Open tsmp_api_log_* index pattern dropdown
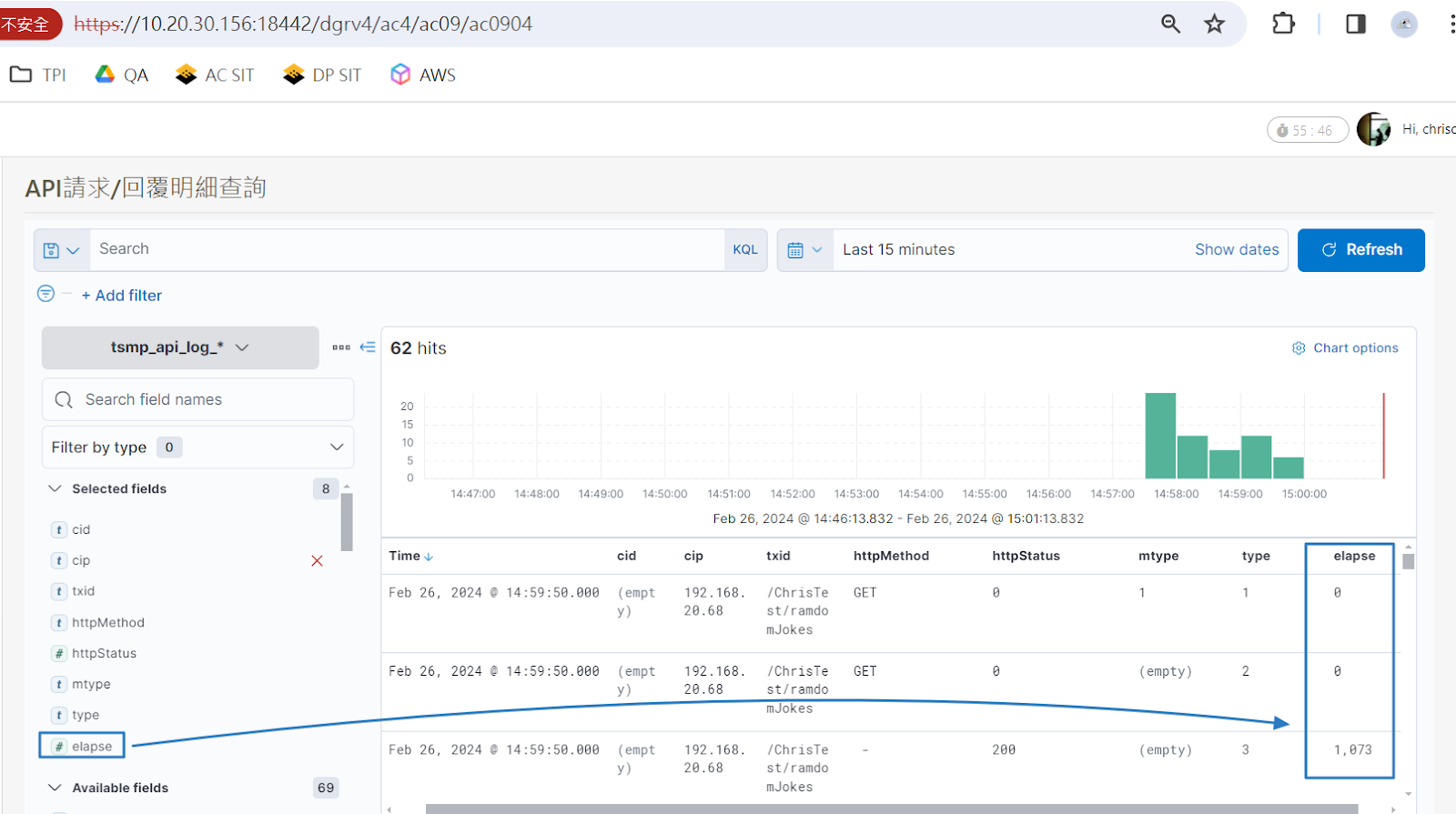 point(180,347)
